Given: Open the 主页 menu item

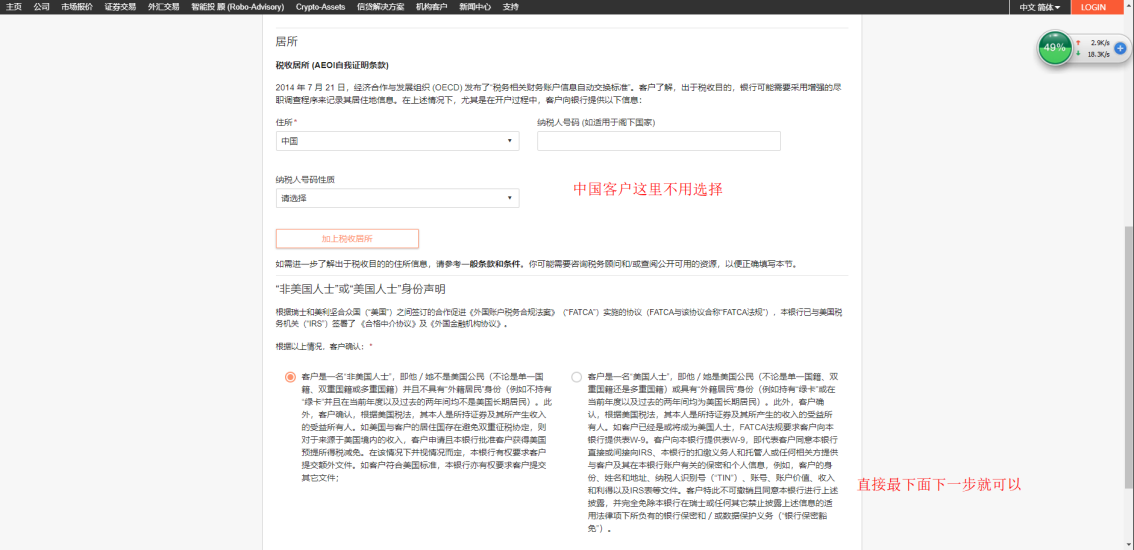Looking at the screenshot, I should (14, 7).
